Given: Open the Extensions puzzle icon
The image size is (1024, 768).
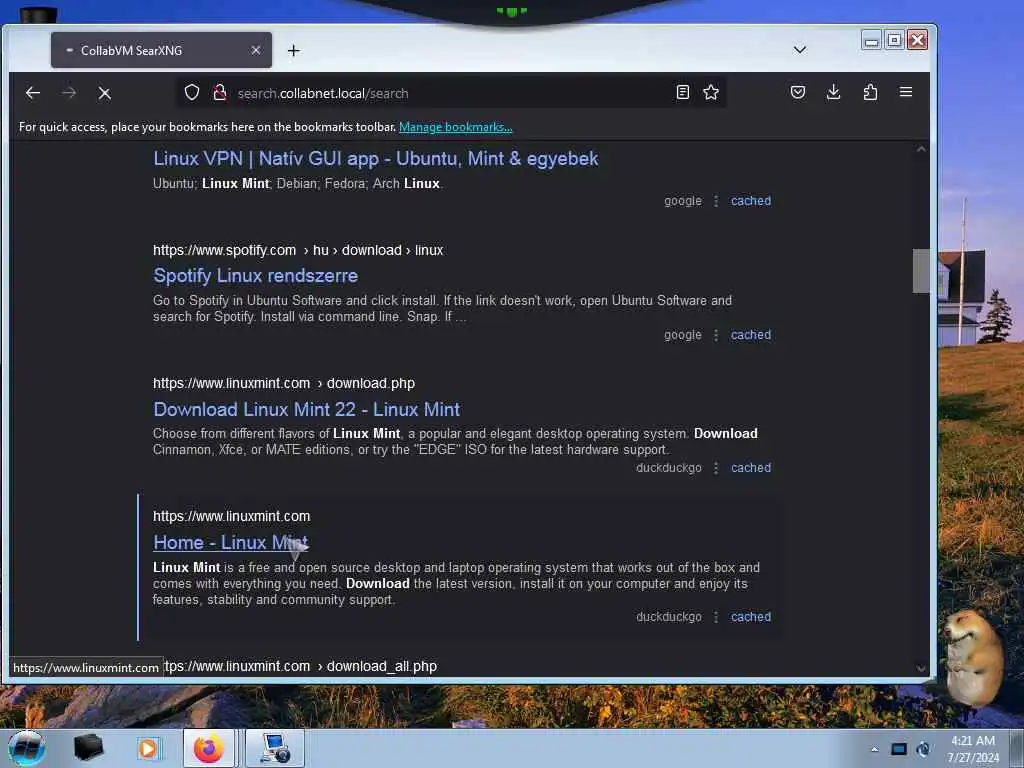Looking at the screenshot, I should pos(870,92).
